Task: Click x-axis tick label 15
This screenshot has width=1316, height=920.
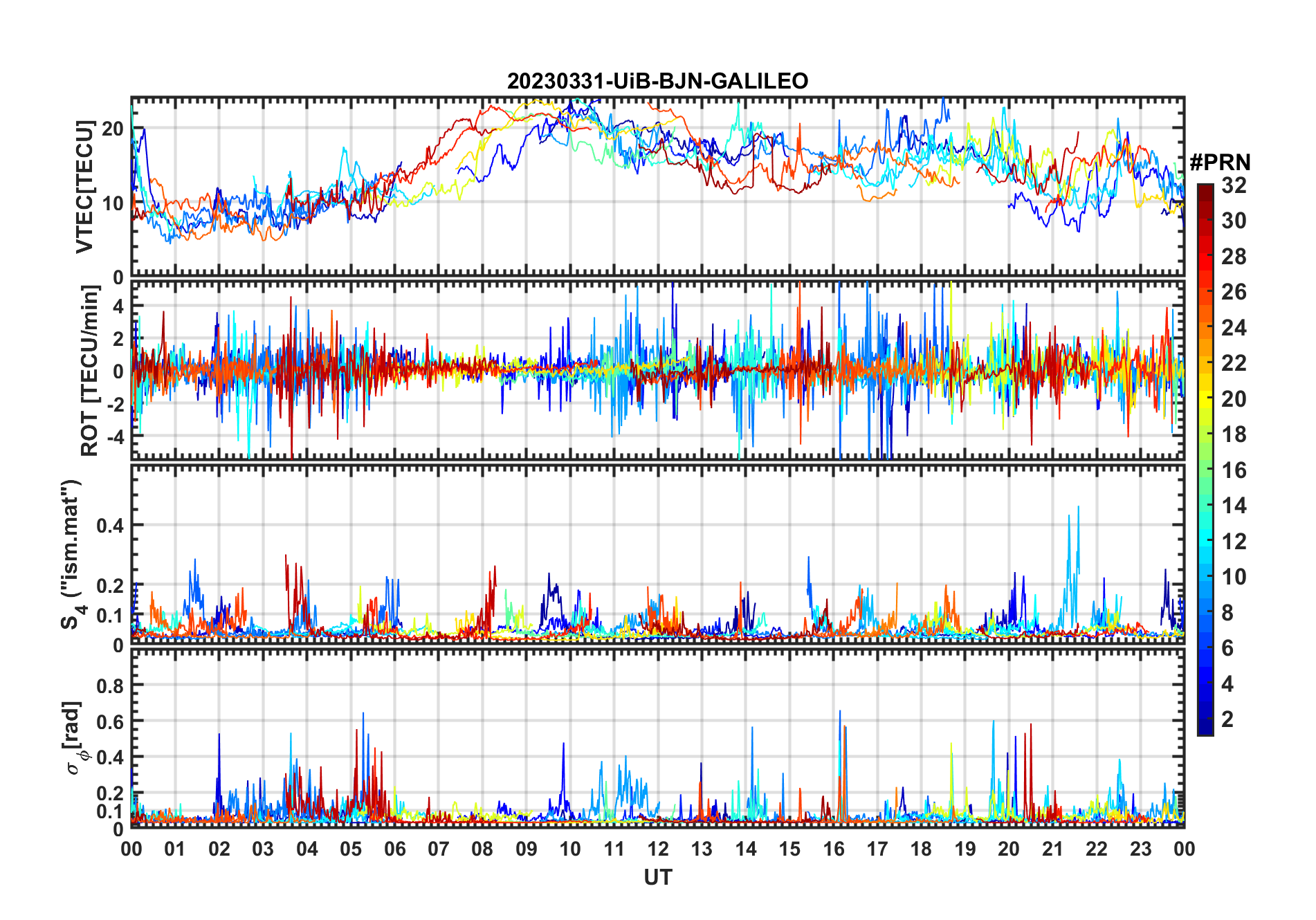Action: 789,849
